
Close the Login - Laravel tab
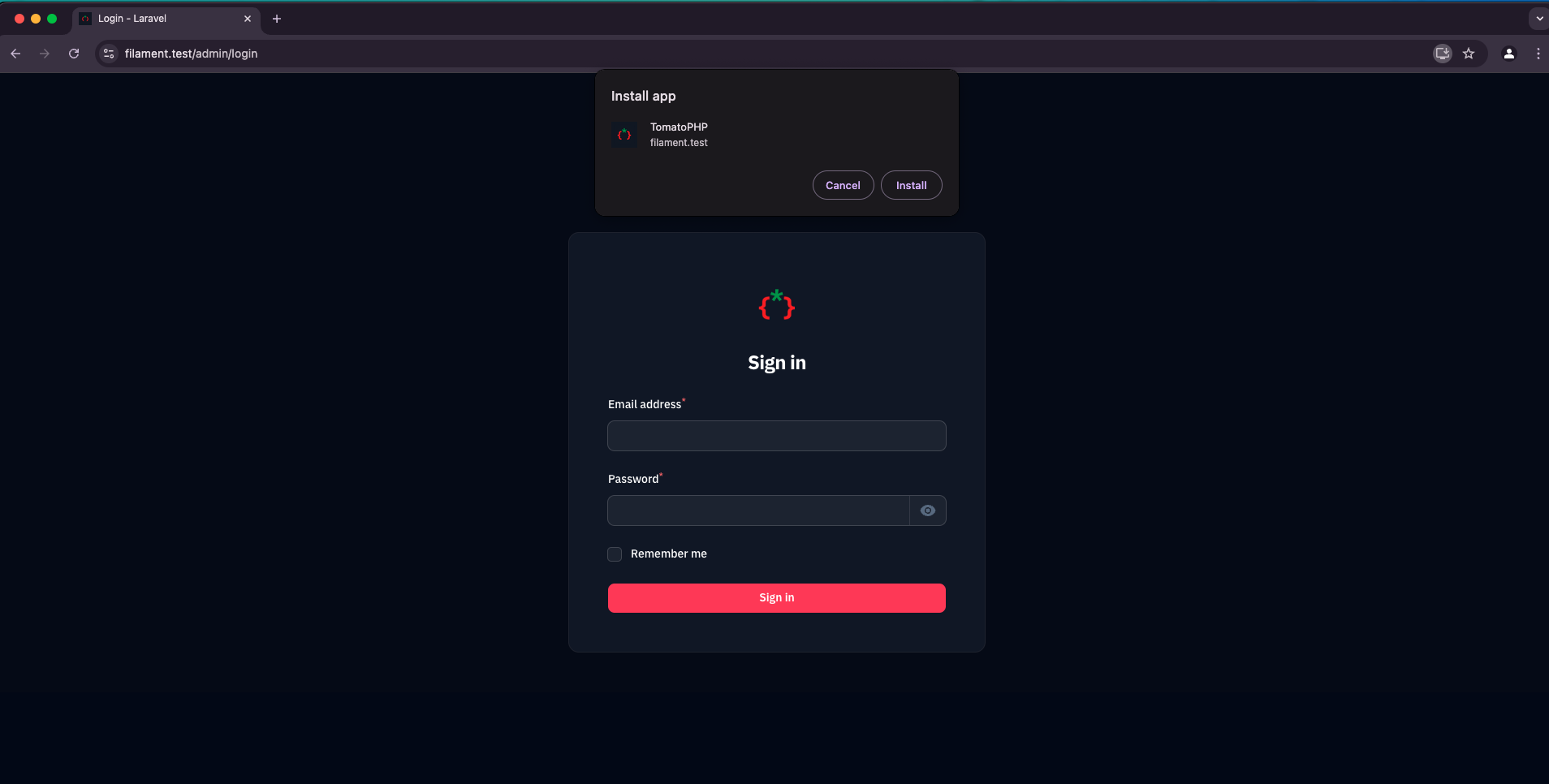click(x=248, y=19)
